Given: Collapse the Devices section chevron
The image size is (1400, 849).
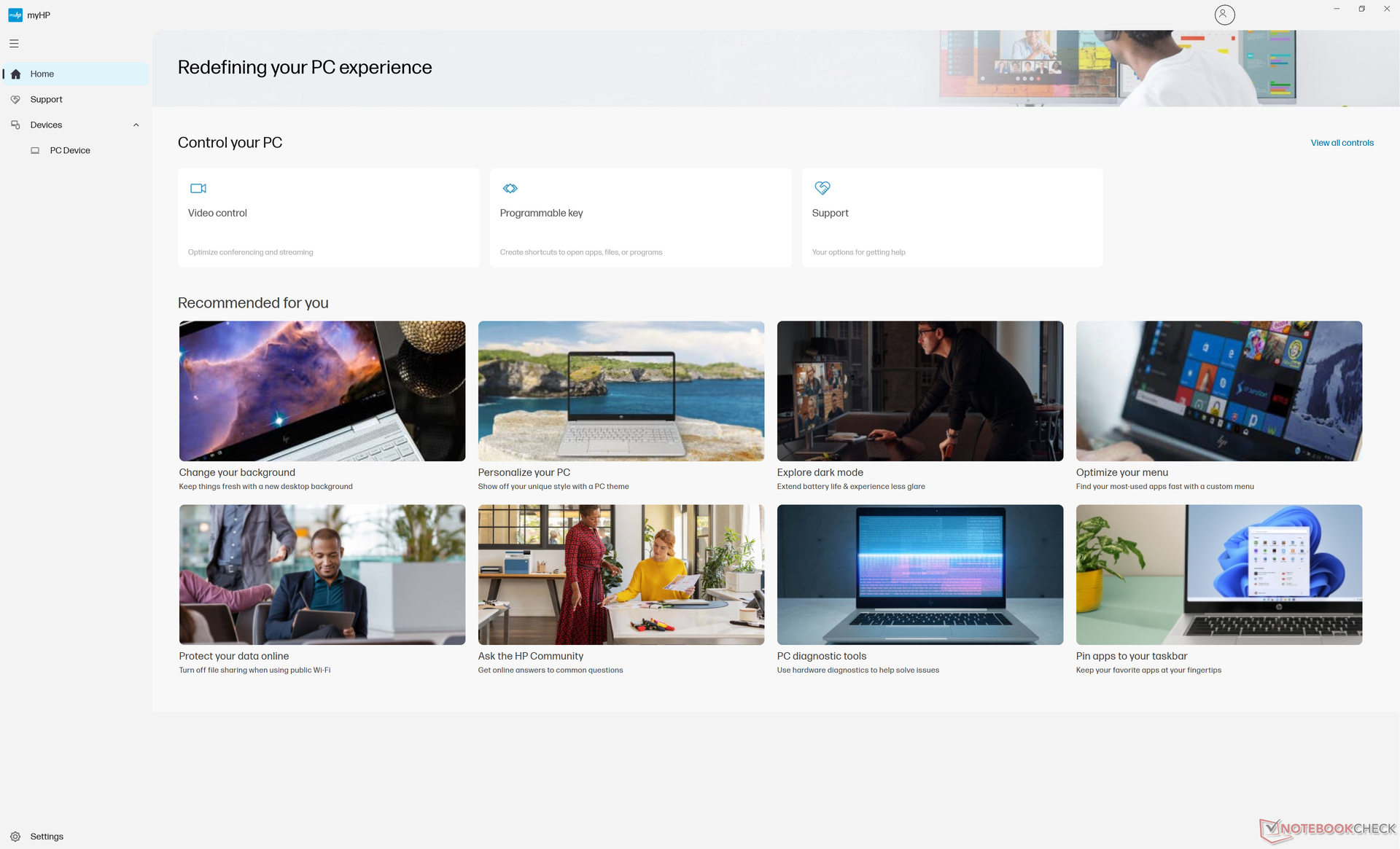Looking at the screenshot, I should (136, 125).
